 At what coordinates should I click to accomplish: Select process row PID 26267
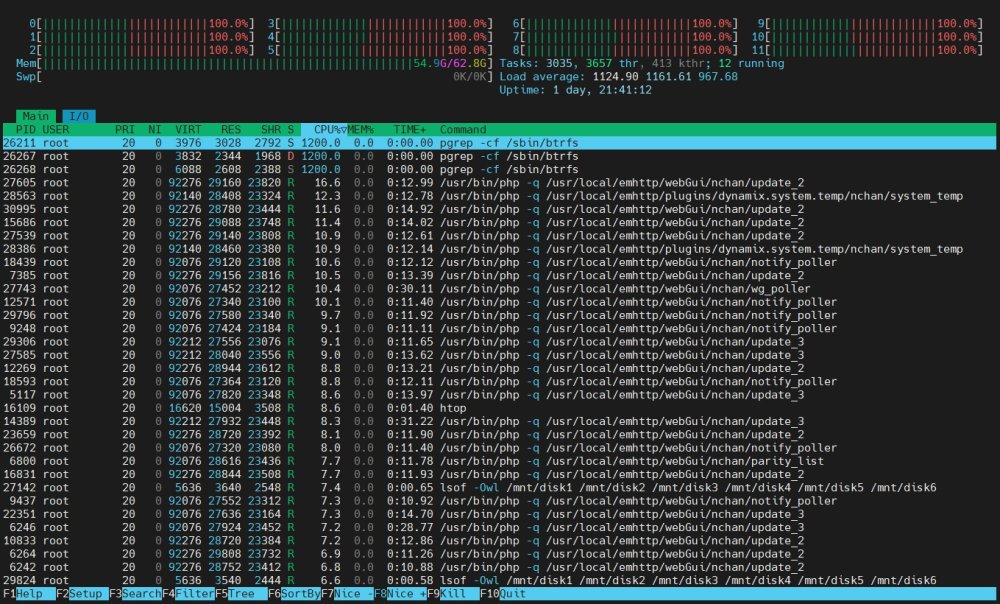[499, 156]
